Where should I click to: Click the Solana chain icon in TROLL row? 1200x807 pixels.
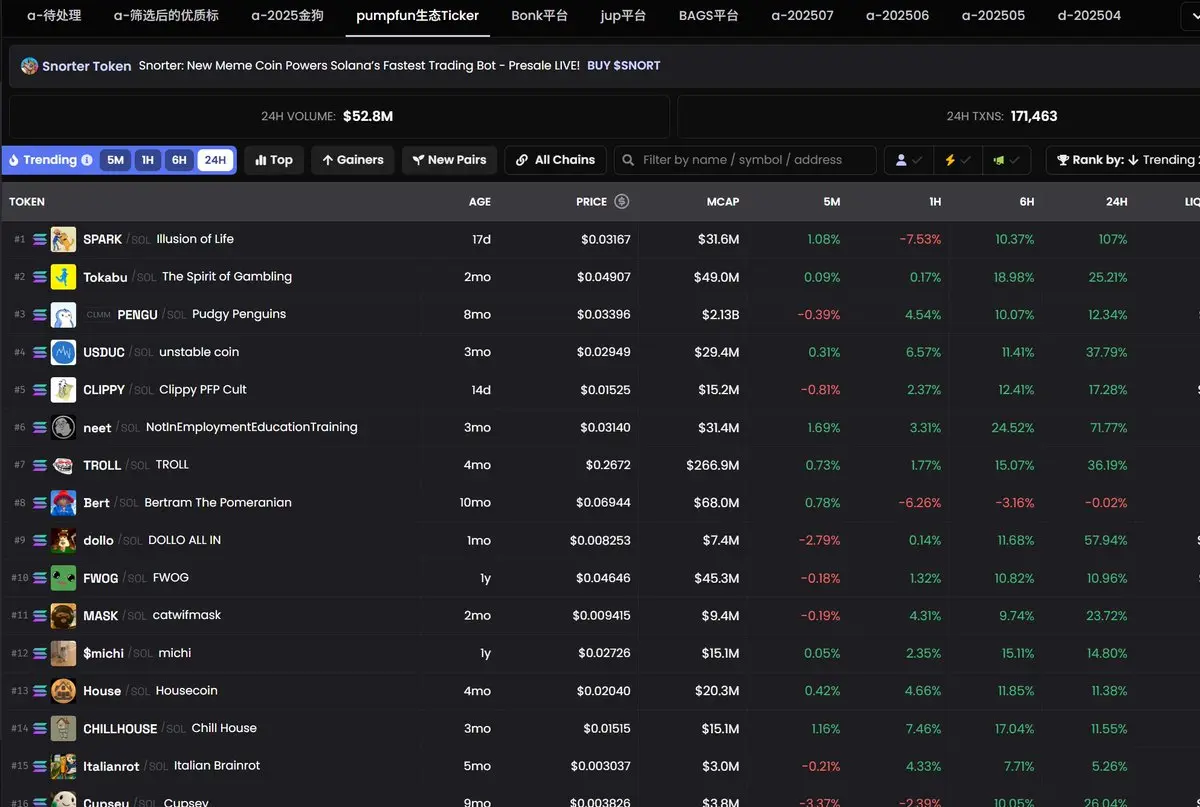point(40,465)
